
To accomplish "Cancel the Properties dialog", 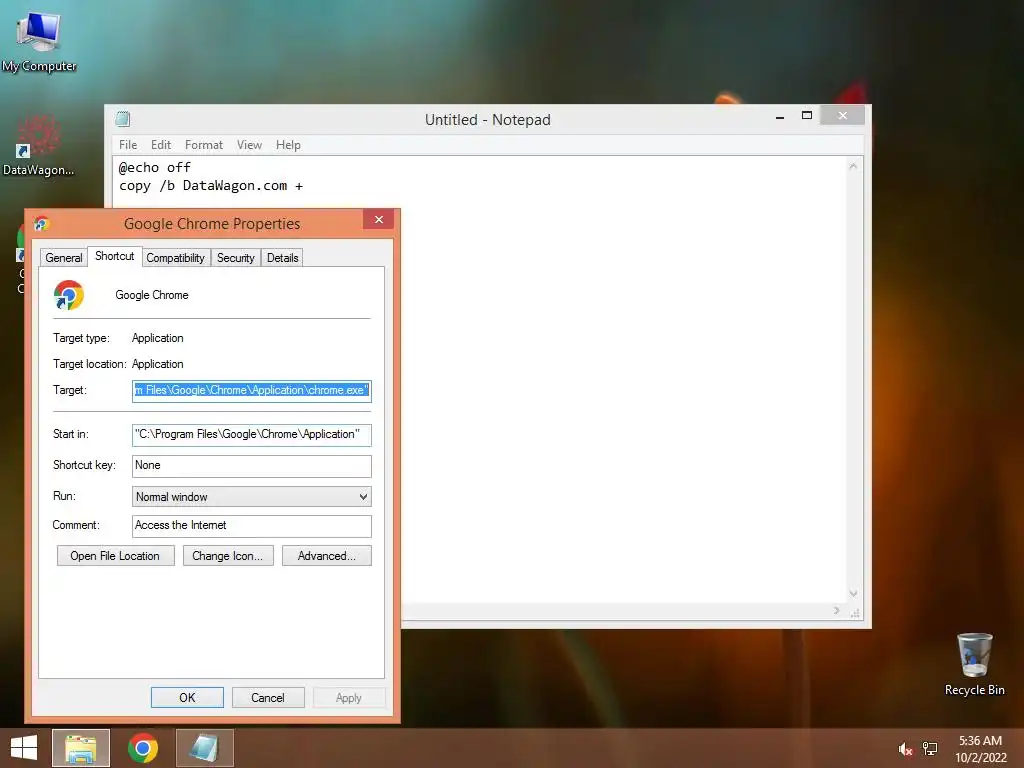I will point(268,697).
